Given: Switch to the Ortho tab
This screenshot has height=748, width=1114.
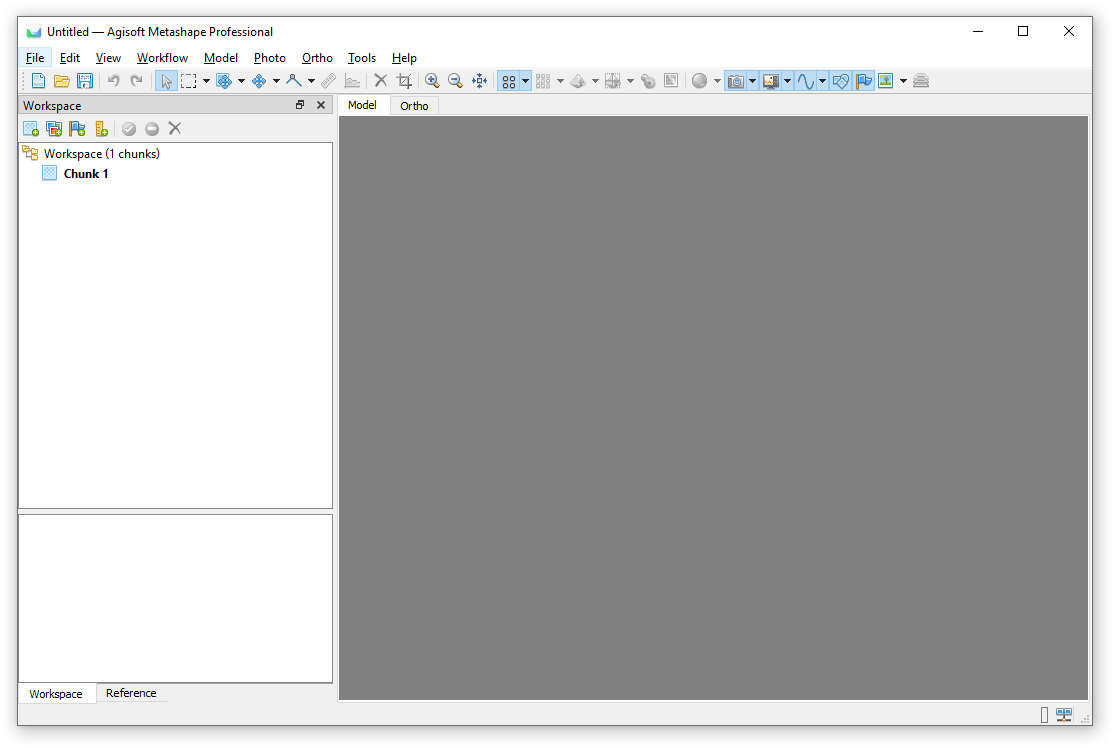Looking at the screenshot, I should coord(414,106).
